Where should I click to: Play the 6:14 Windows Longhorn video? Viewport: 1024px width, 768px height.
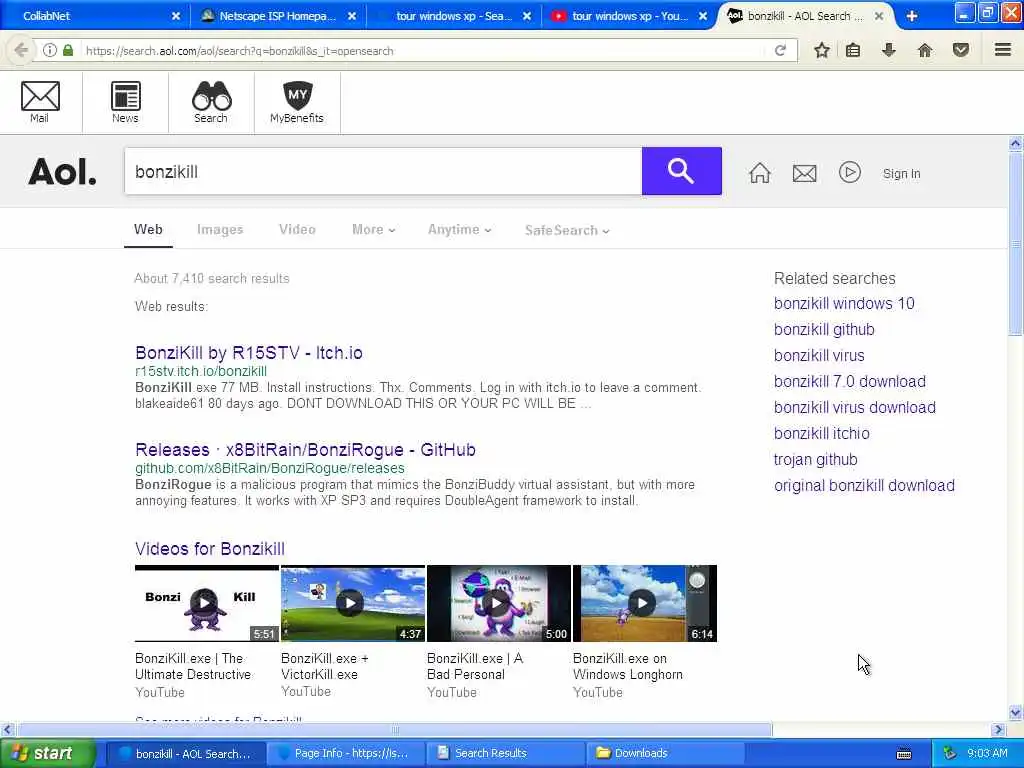pyautogui.click(x=645, y=603)
